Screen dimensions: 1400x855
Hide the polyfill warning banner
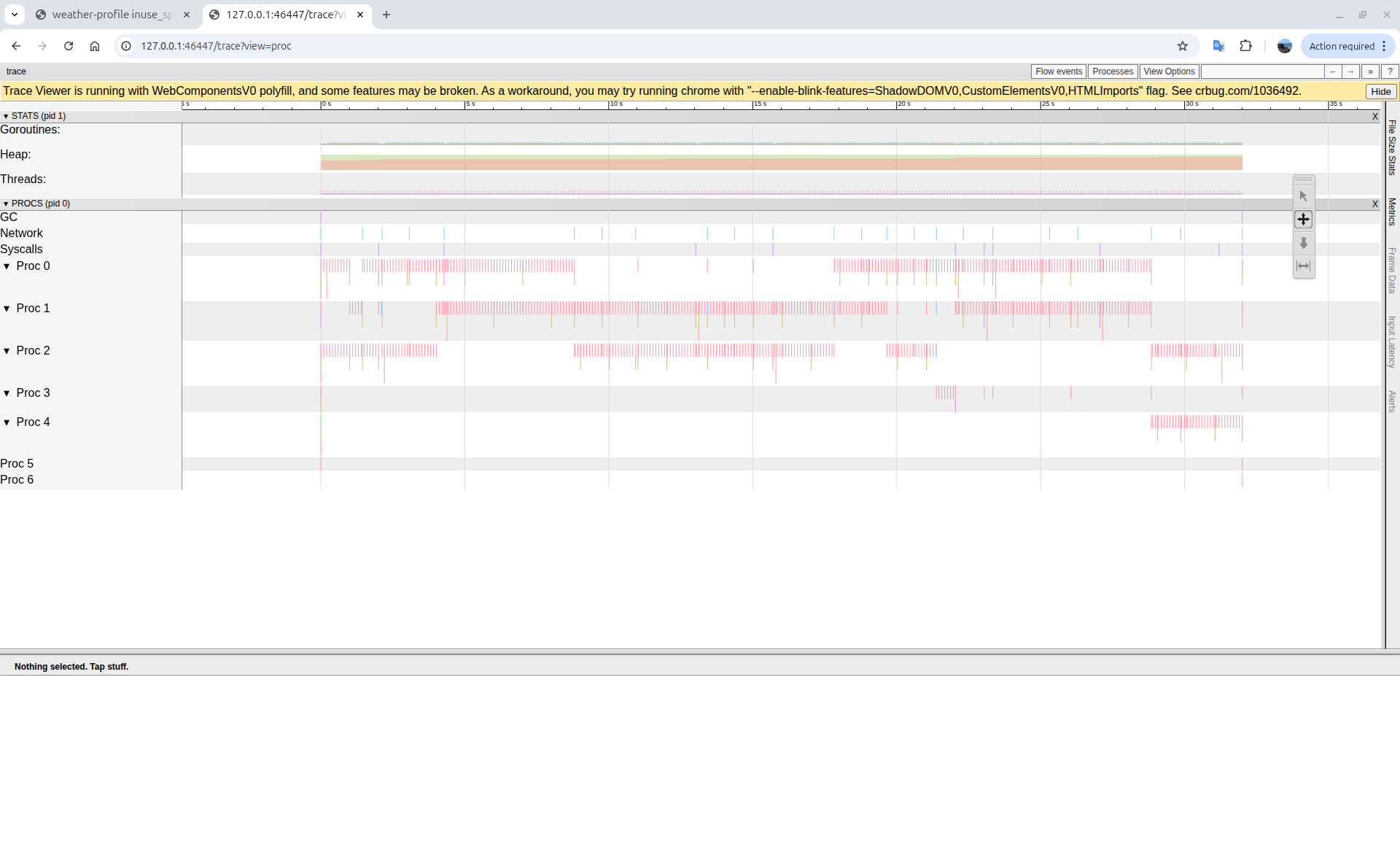1380,90
